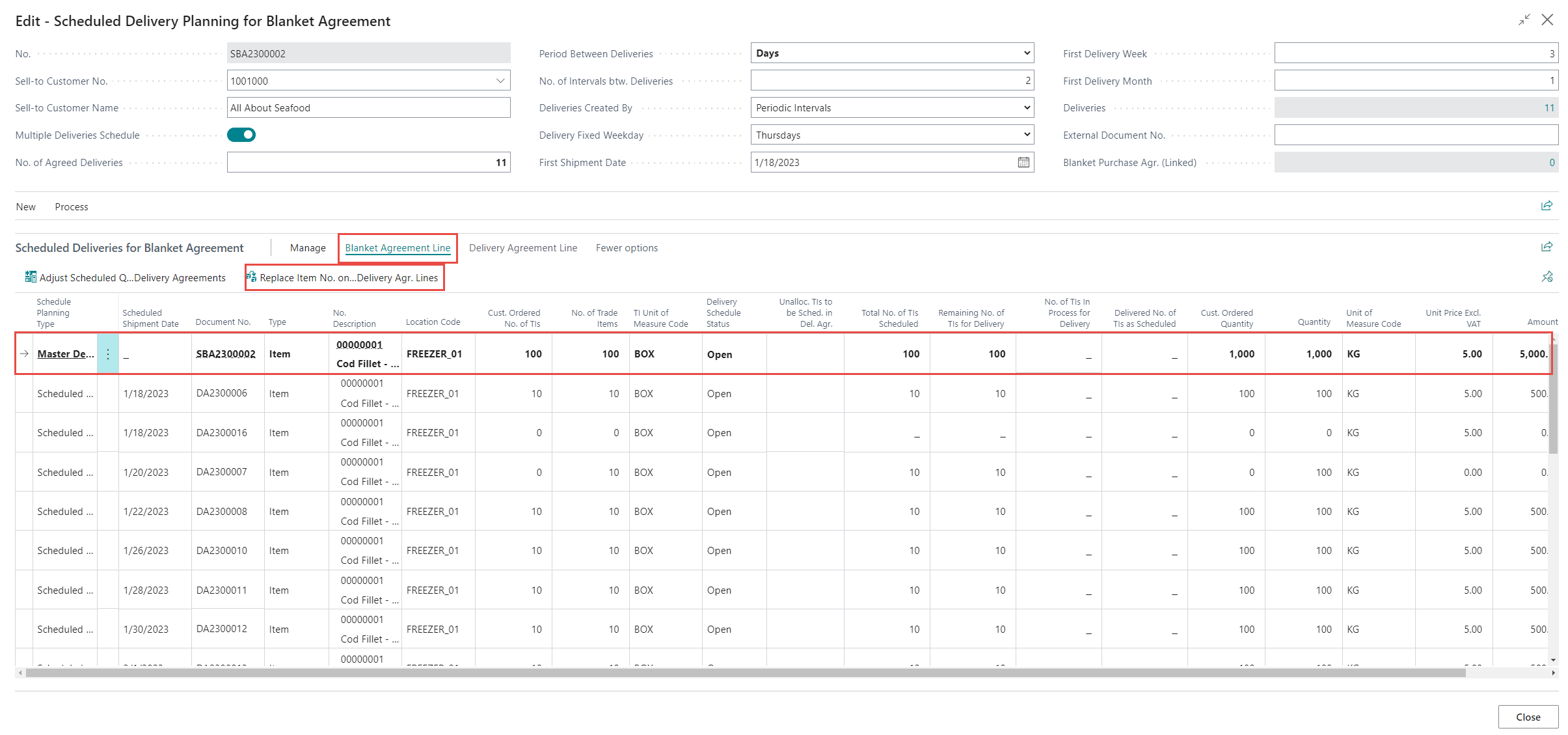Open the Deliveries Created By dropdown
The image size is (1568, 735).
click(1026, 108)
